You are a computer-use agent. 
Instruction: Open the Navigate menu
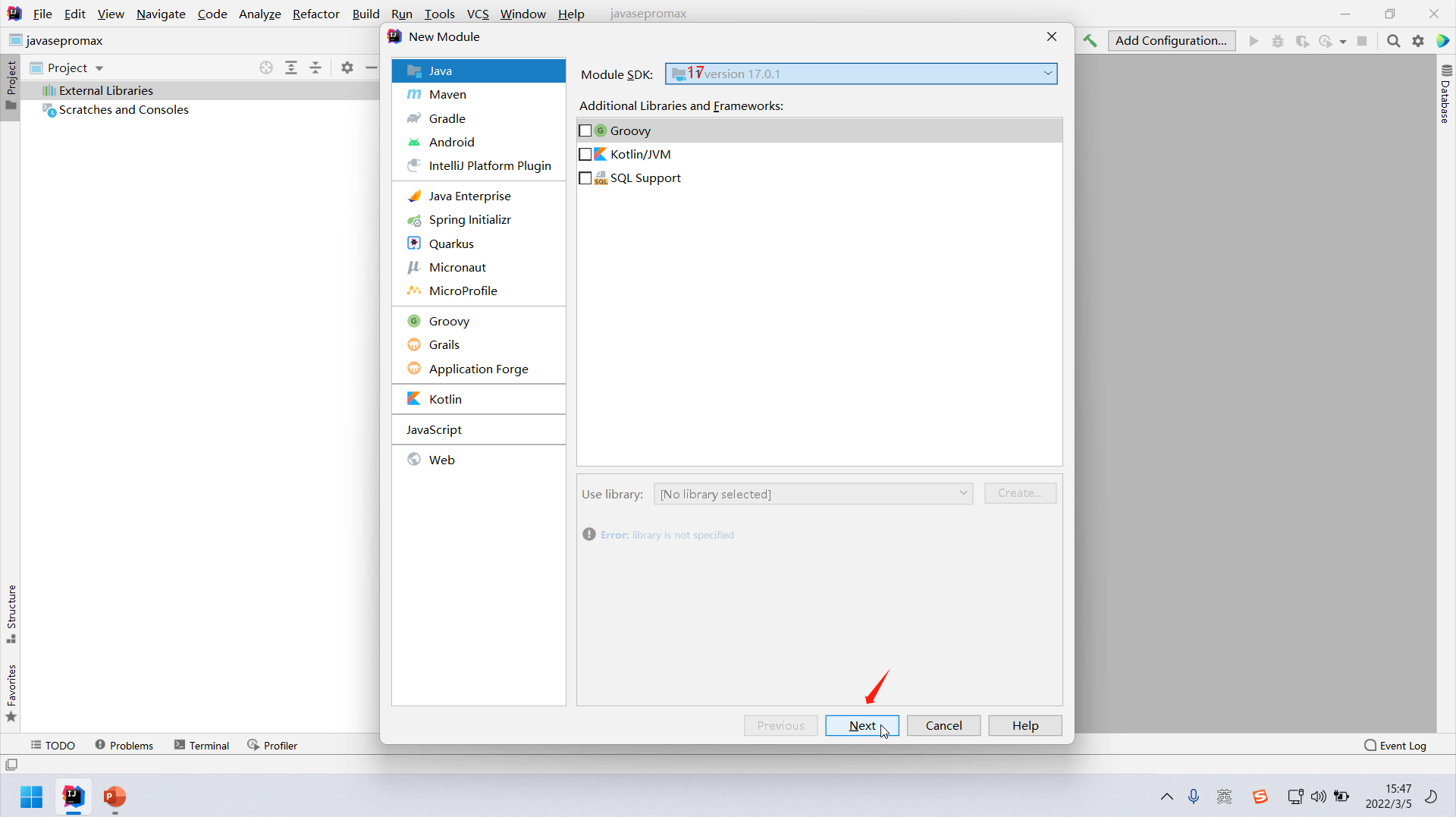[x=161, y=14]
